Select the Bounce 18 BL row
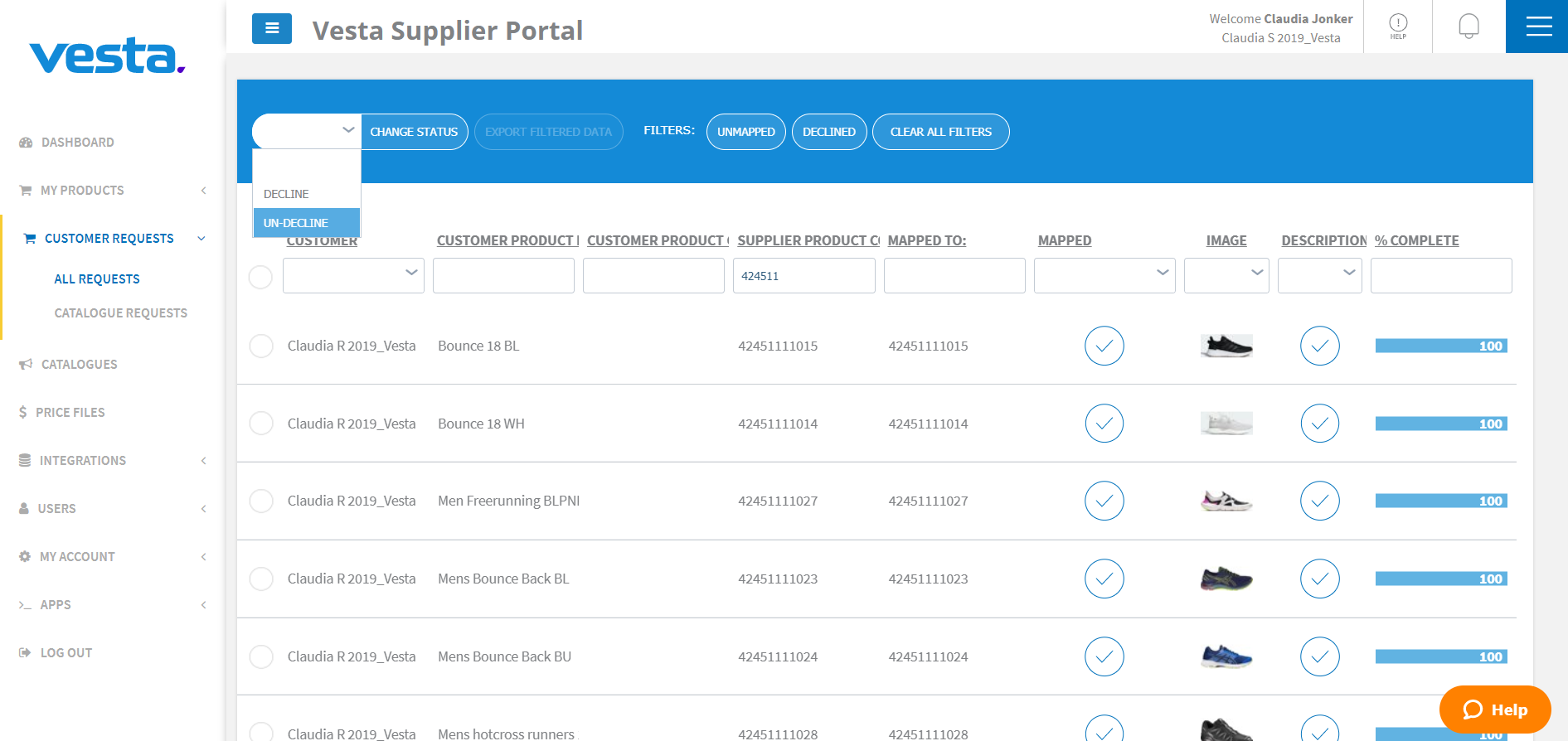This screenshot has width=1568, height=741. coord(261,346)
